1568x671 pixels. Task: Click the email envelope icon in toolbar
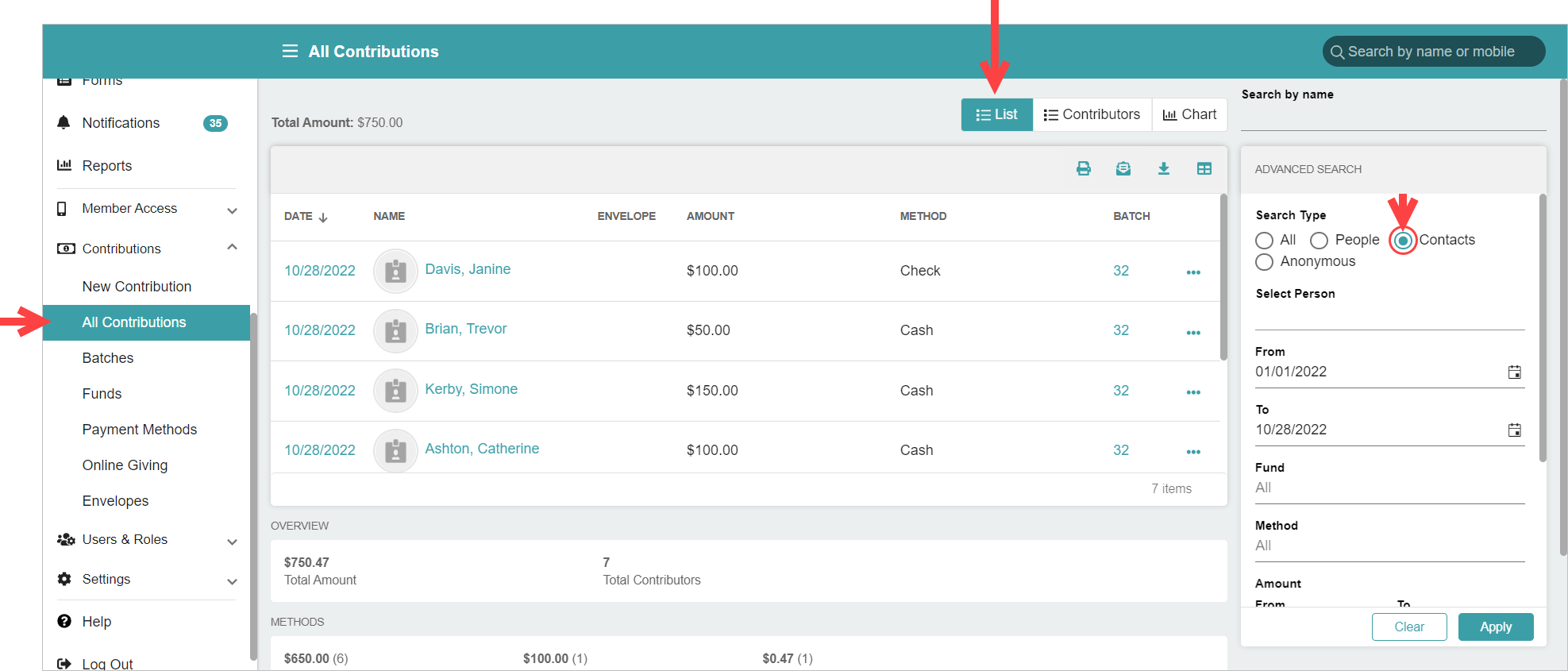(x=1123, y=168)
